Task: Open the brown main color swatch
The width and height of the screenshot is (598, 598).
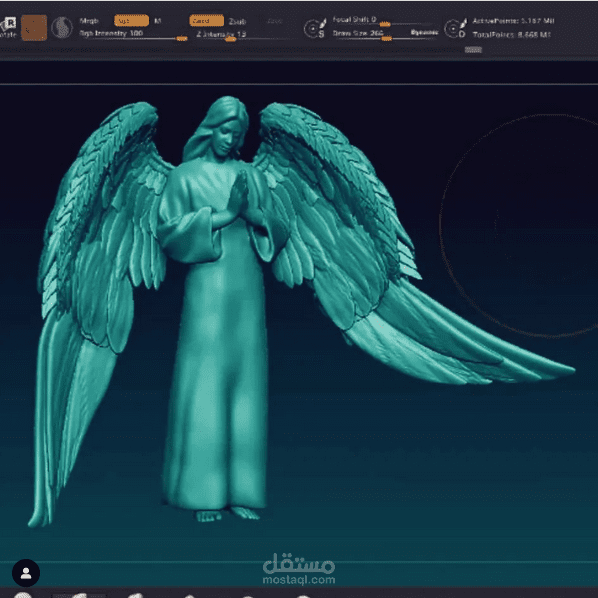Action: point(34,28)
